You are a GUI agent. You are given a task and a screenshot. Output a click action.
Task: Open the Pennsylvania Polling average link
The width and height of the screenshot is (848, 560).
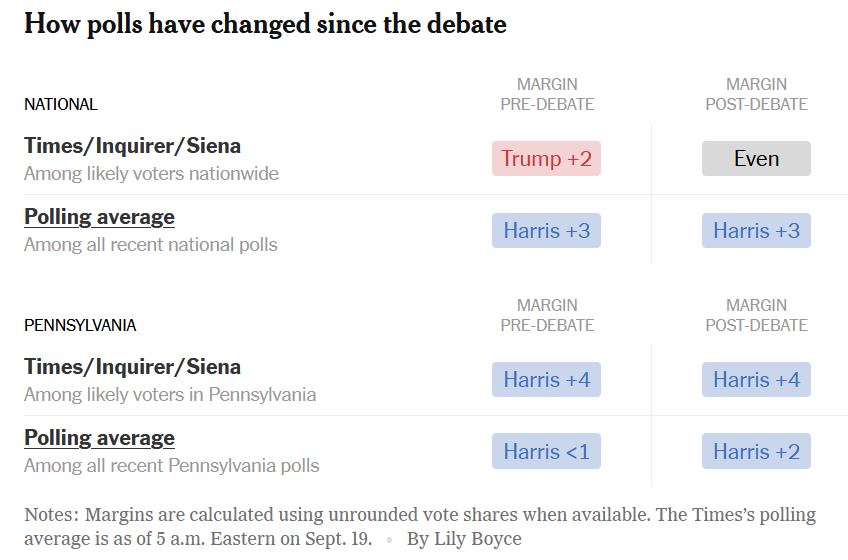[99, 438]
